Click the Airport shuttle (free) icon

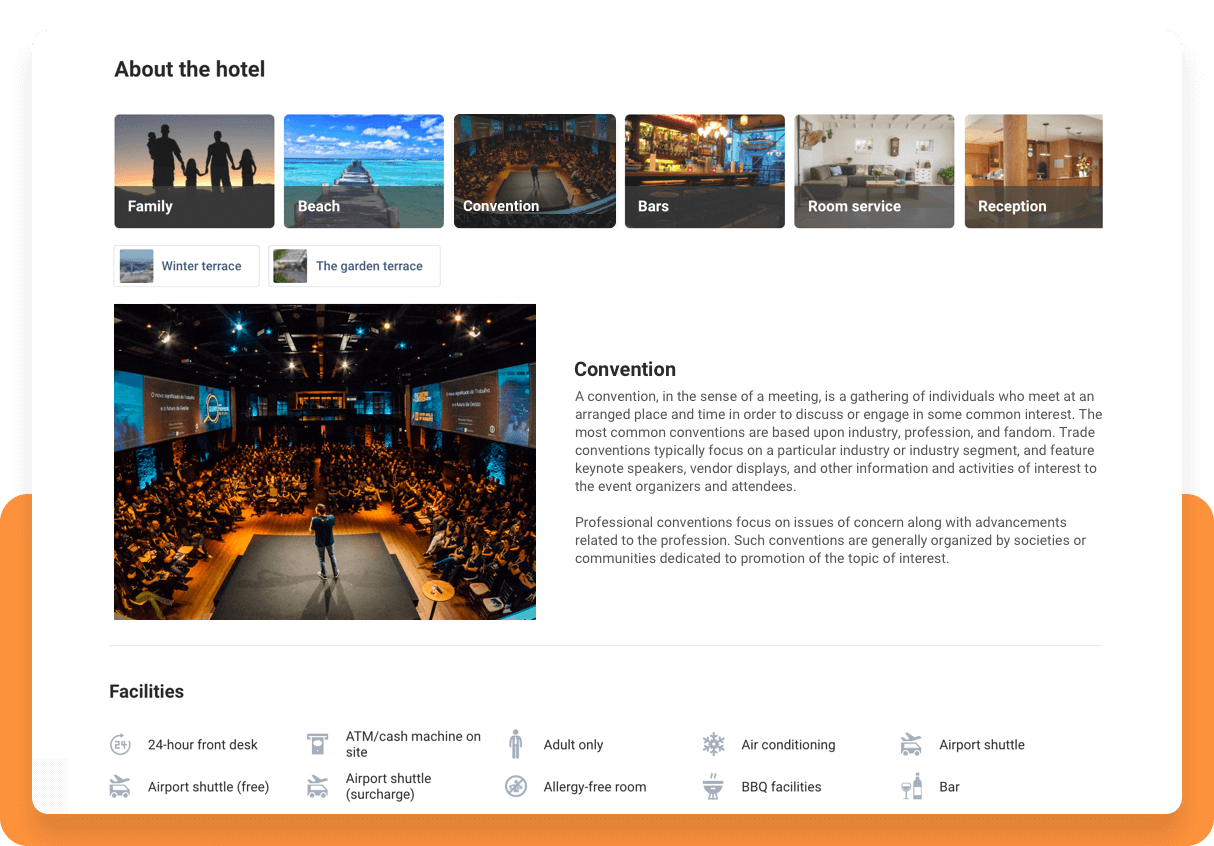(120, 786)
